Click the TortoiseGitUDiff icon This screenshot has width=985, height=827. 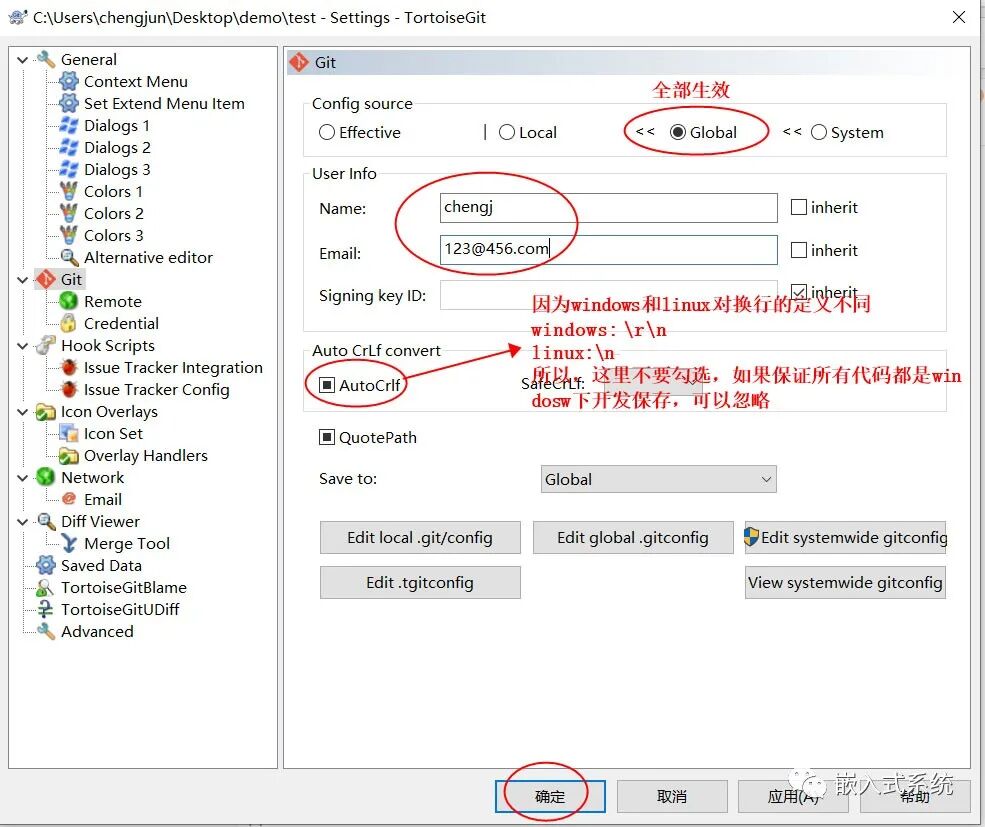(x=46, y=609)
